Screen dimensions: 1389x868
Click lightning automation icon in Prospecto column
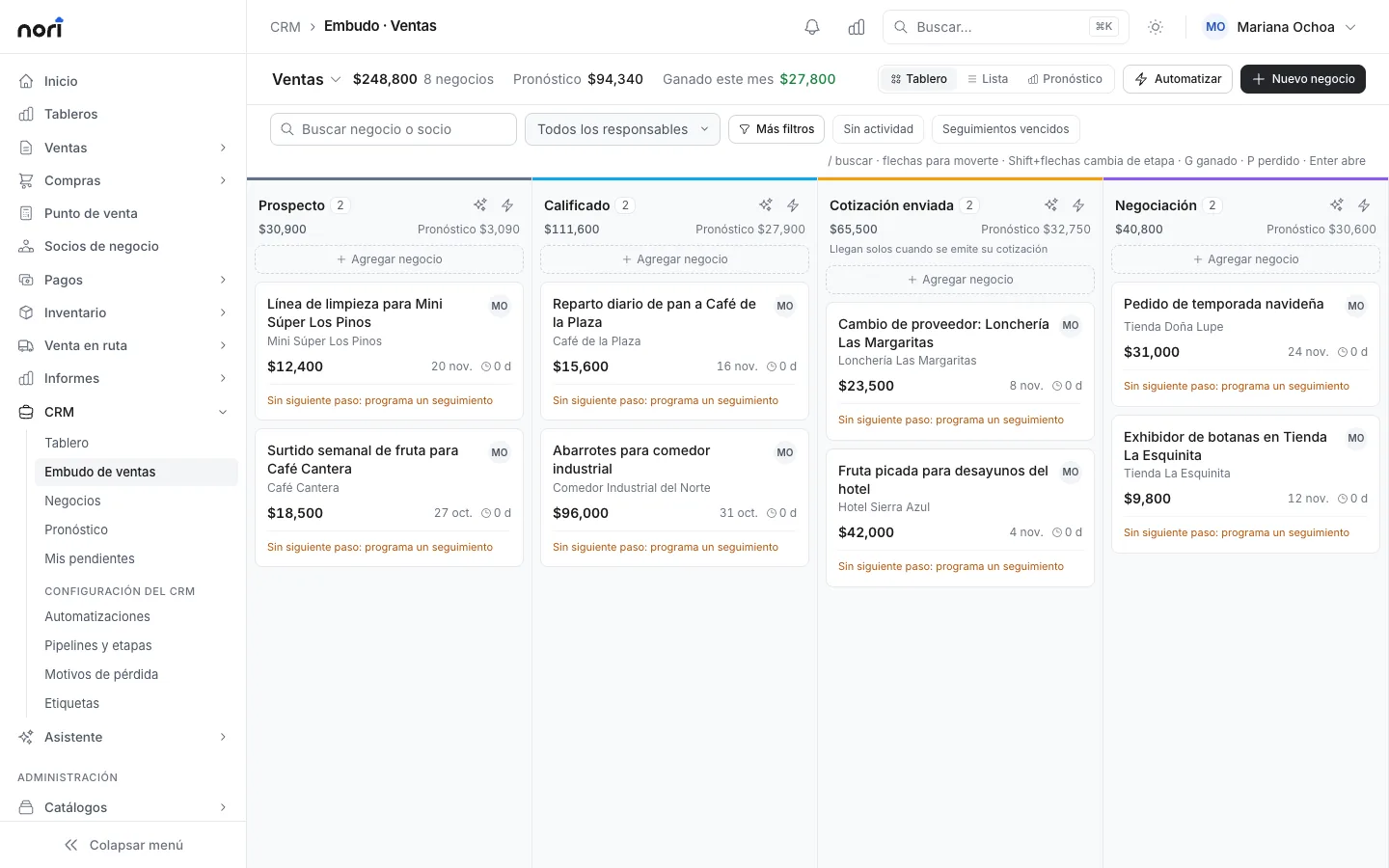pyautogui.click(x=507, y=205)
